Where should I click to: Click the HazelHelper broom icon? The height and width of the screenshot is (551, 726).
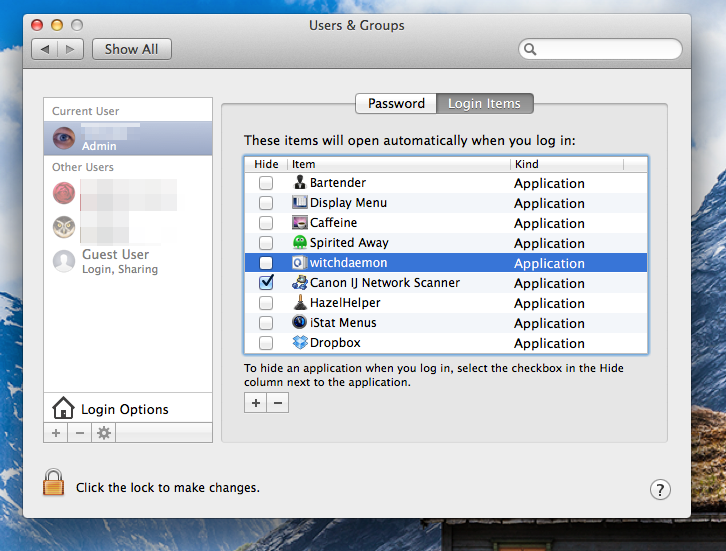[x=300, y=302]
